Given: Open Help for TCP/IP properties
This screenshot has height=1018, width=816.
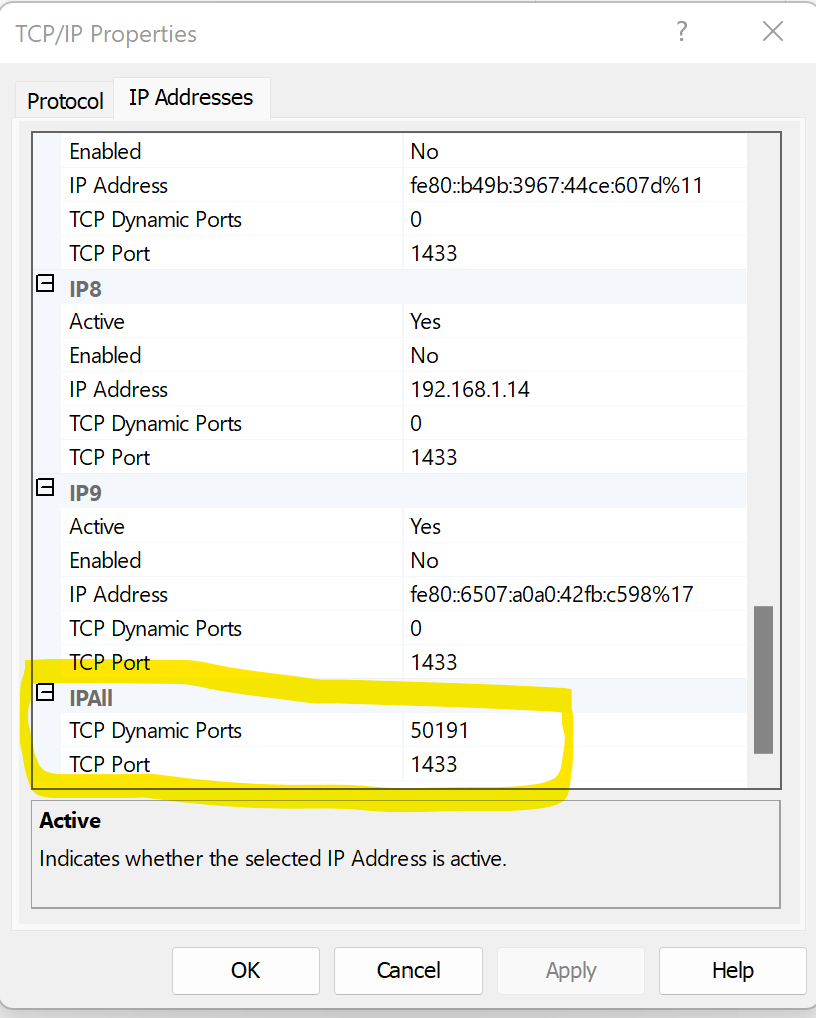Looking at the screenshot, I should 732,971.
